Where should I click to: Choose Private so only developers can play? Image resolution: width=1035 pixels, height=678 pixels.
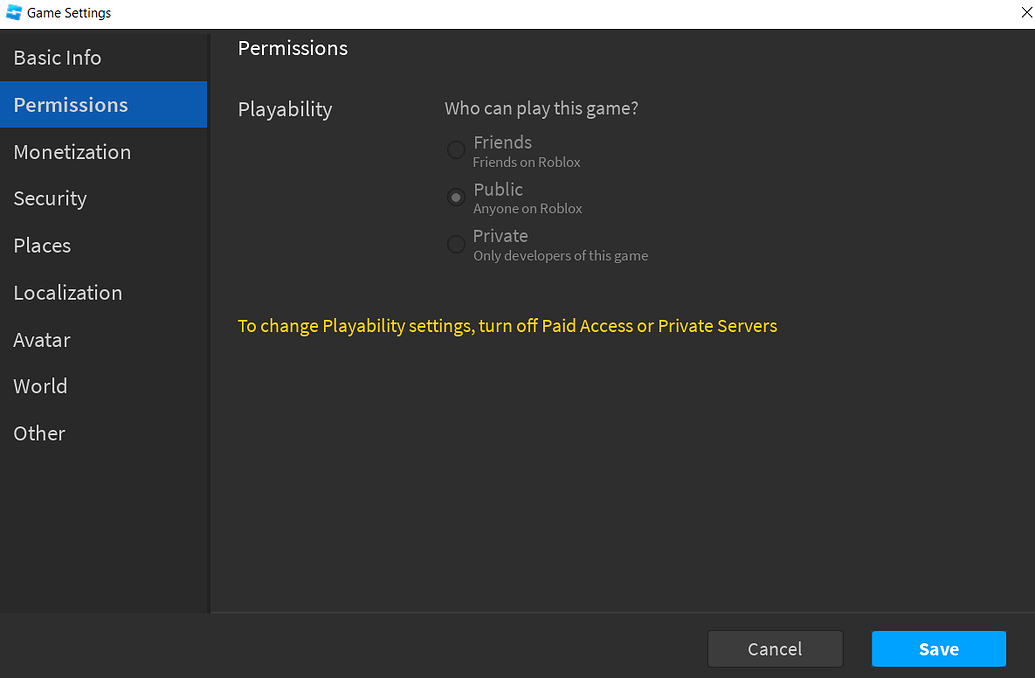coord(456,243)
